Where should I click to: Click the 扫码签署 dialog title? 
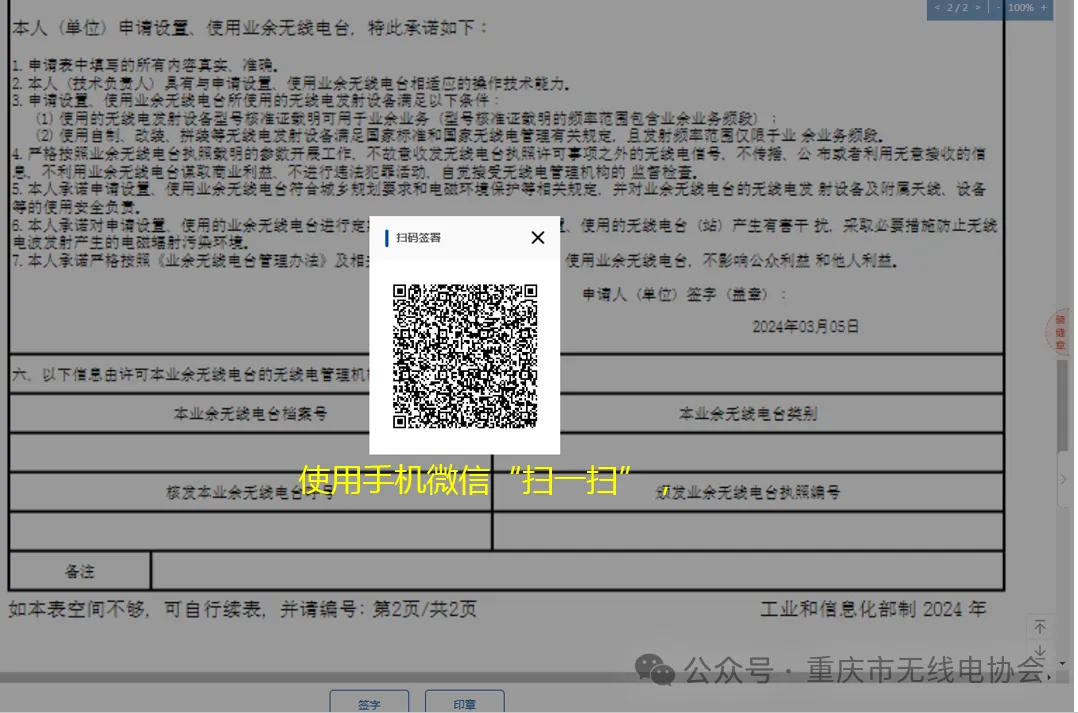pos(419,238)
